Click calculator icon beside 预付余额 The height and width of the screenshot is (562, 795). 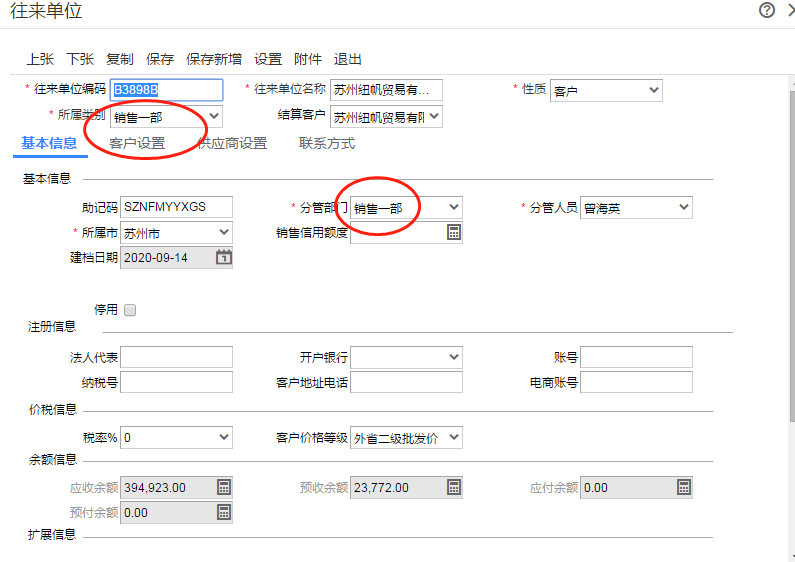(224, 512)
